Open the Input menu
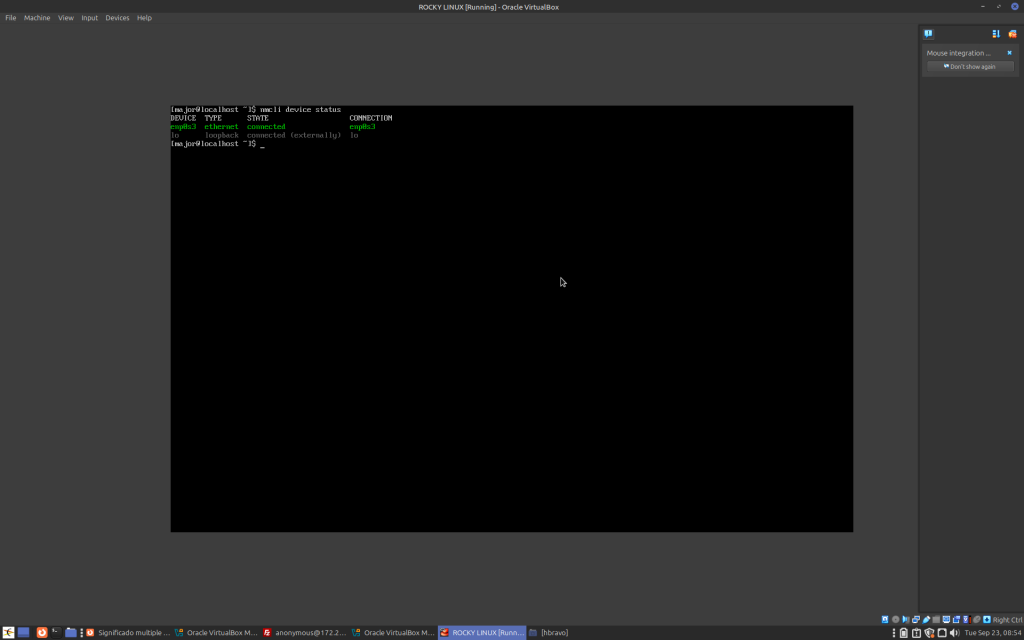The image size is (1024, 640). [90, 18]
